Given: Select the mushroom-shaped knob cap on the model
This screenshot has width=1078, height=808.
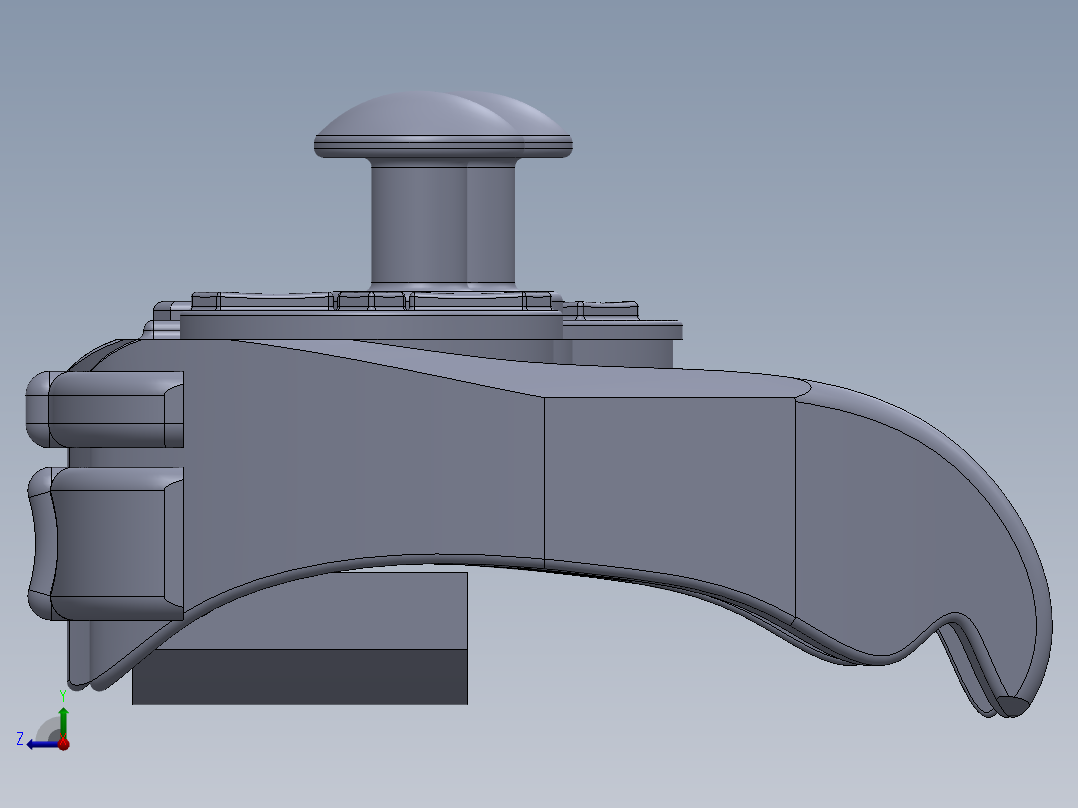Looking at the screenshot, I should pos(443,125).
